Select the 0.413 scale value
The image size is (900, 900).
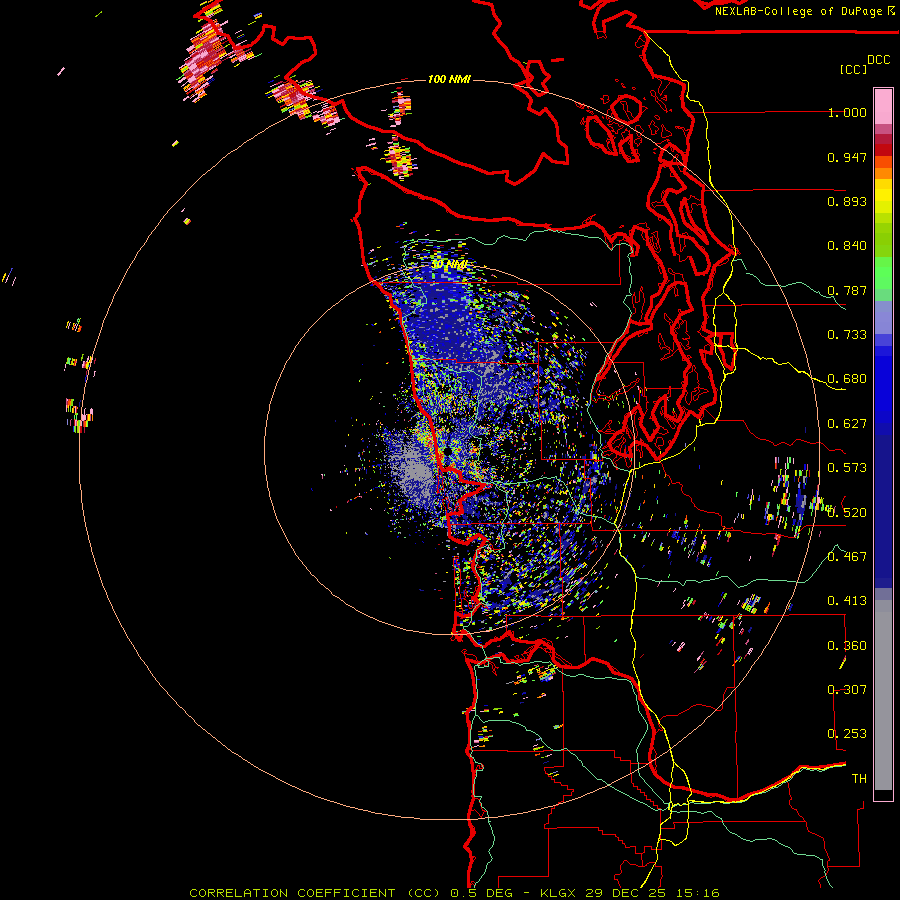[x=847, y=601]
